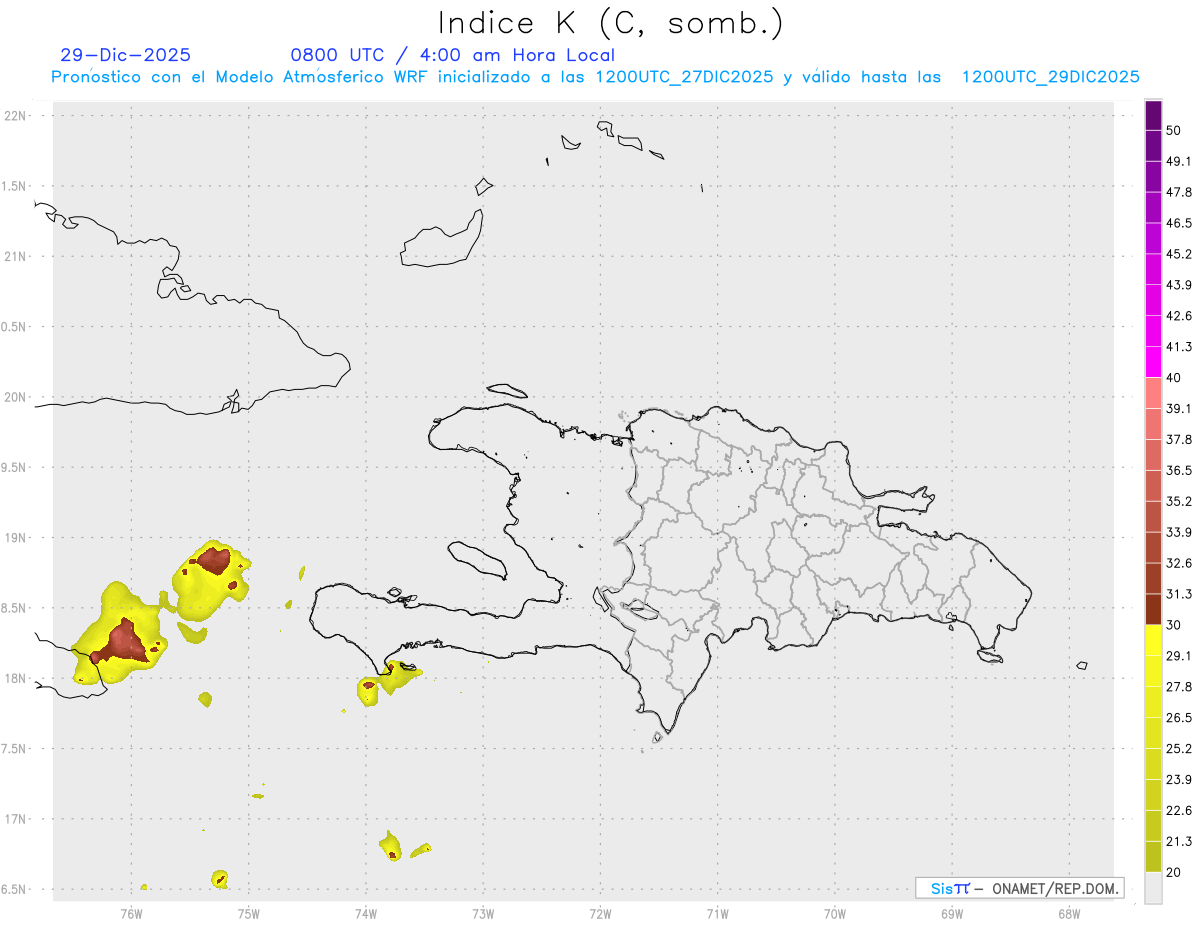Click the '41.3' colorbar value
1200x927 pixels.
pyautogui.click(x=1180, y=347)
